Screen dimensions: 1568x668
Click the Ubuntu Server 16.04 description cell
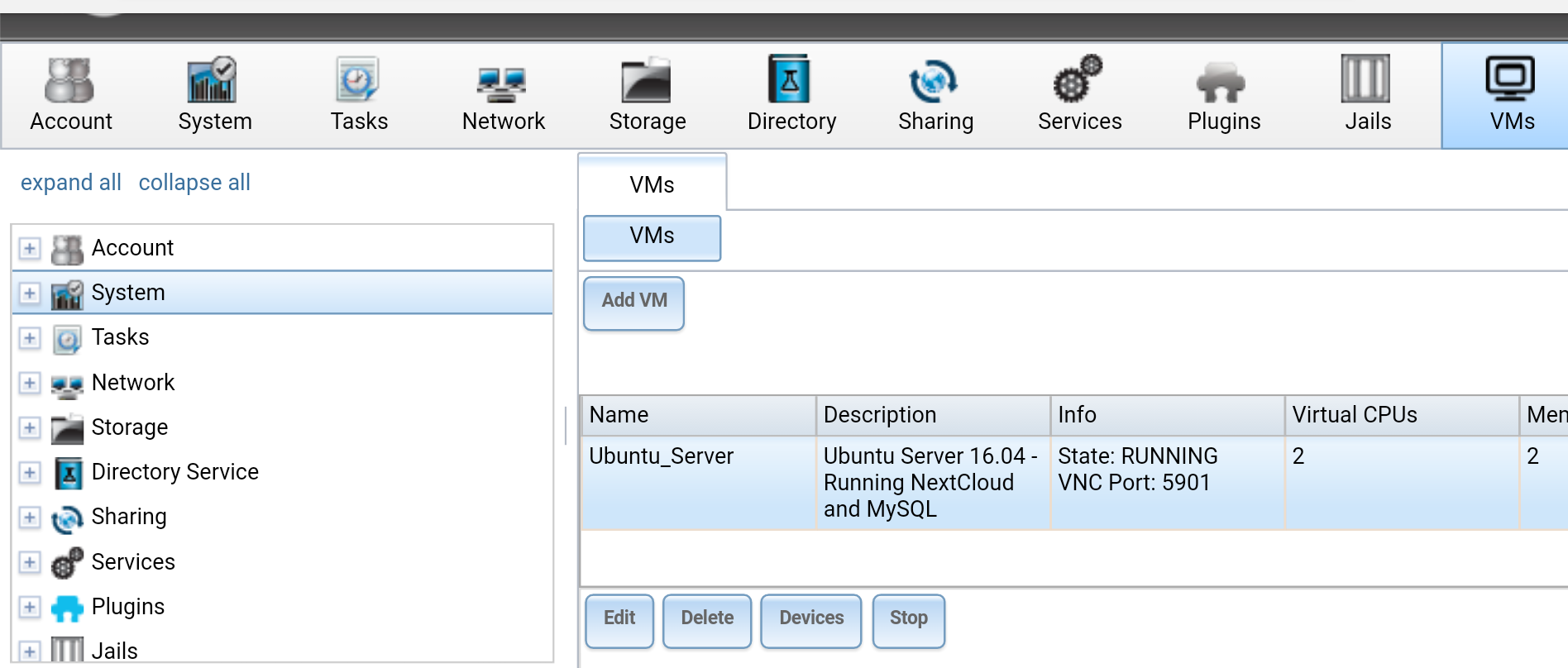(934, 483)
